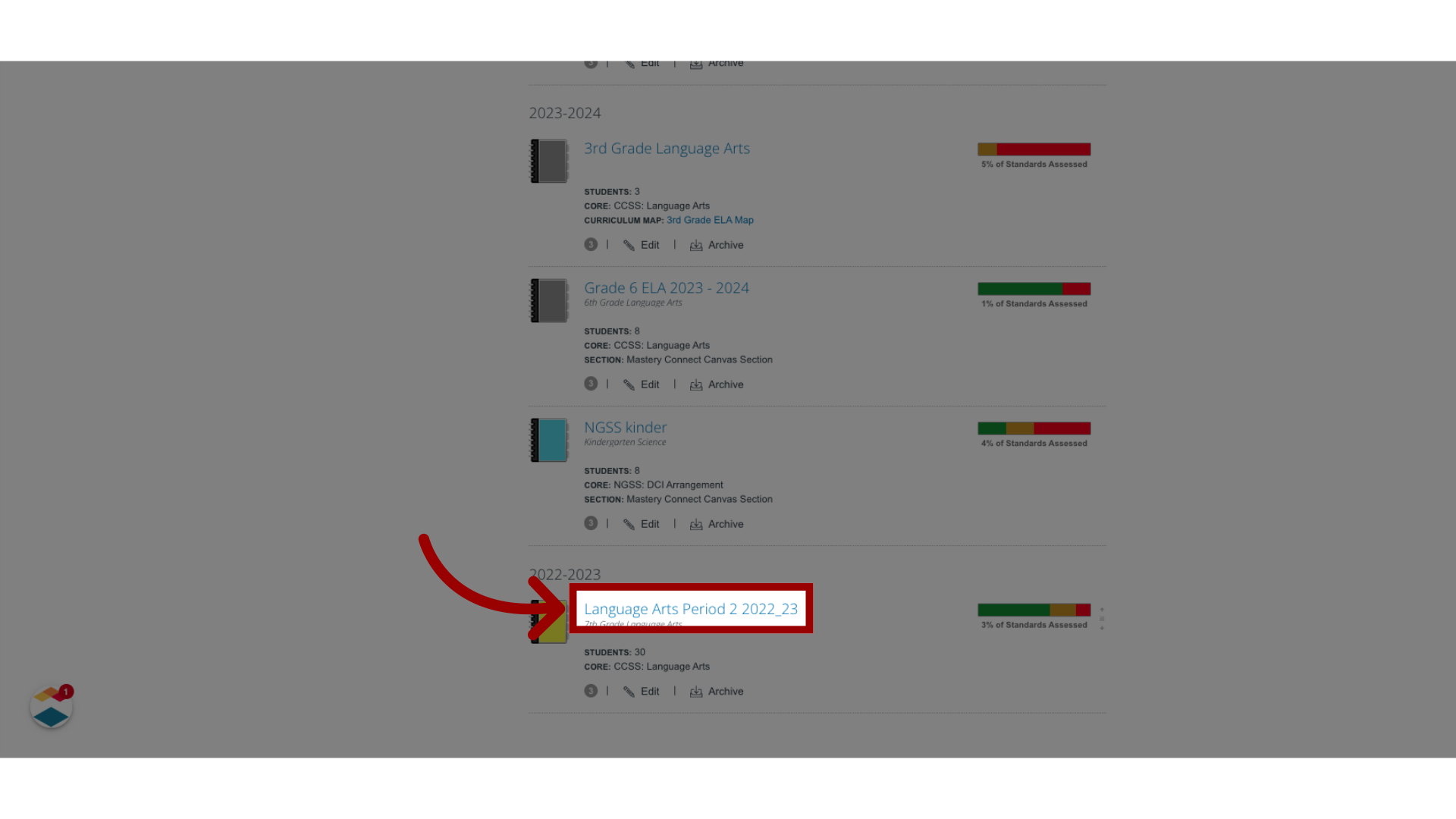The width and height of the screenshot is (1456, 819).
Task: Click the student count icon for 3rd Grade Language Arts
Action: click(x=590, y=244)
